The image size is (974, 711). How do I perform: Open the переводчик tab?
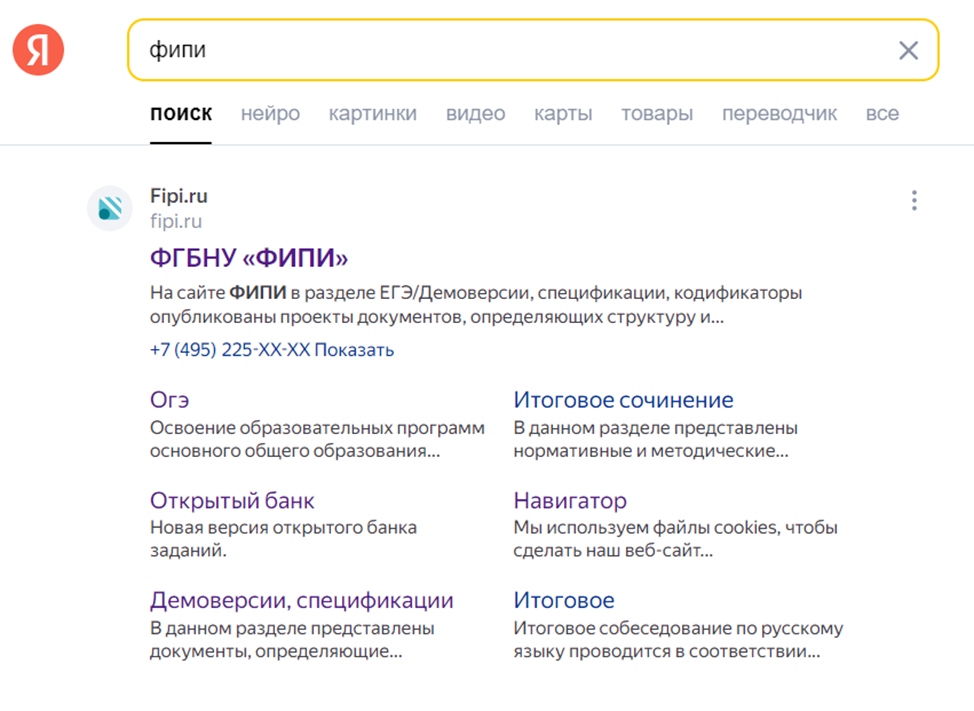tap(779, 114)
